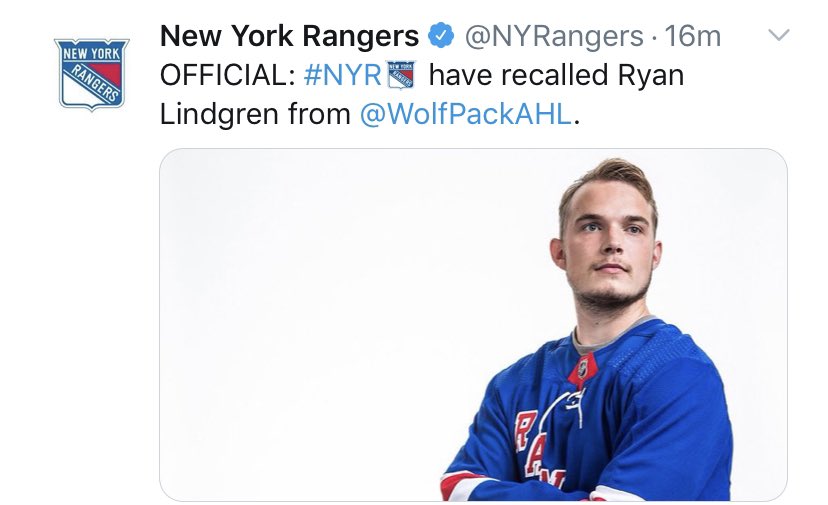
Task: Click the 'Lindgren from' text in the tweet
Action: point(255,115)
